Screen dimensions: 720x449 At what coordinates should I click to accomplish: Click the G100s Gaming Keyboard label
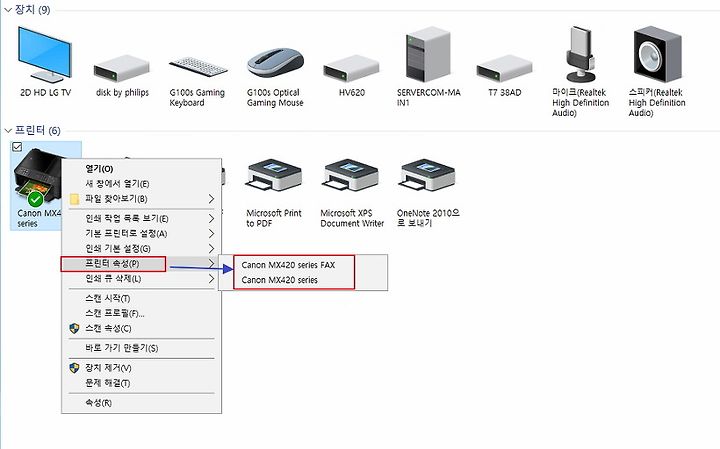(x=197, y=97)
